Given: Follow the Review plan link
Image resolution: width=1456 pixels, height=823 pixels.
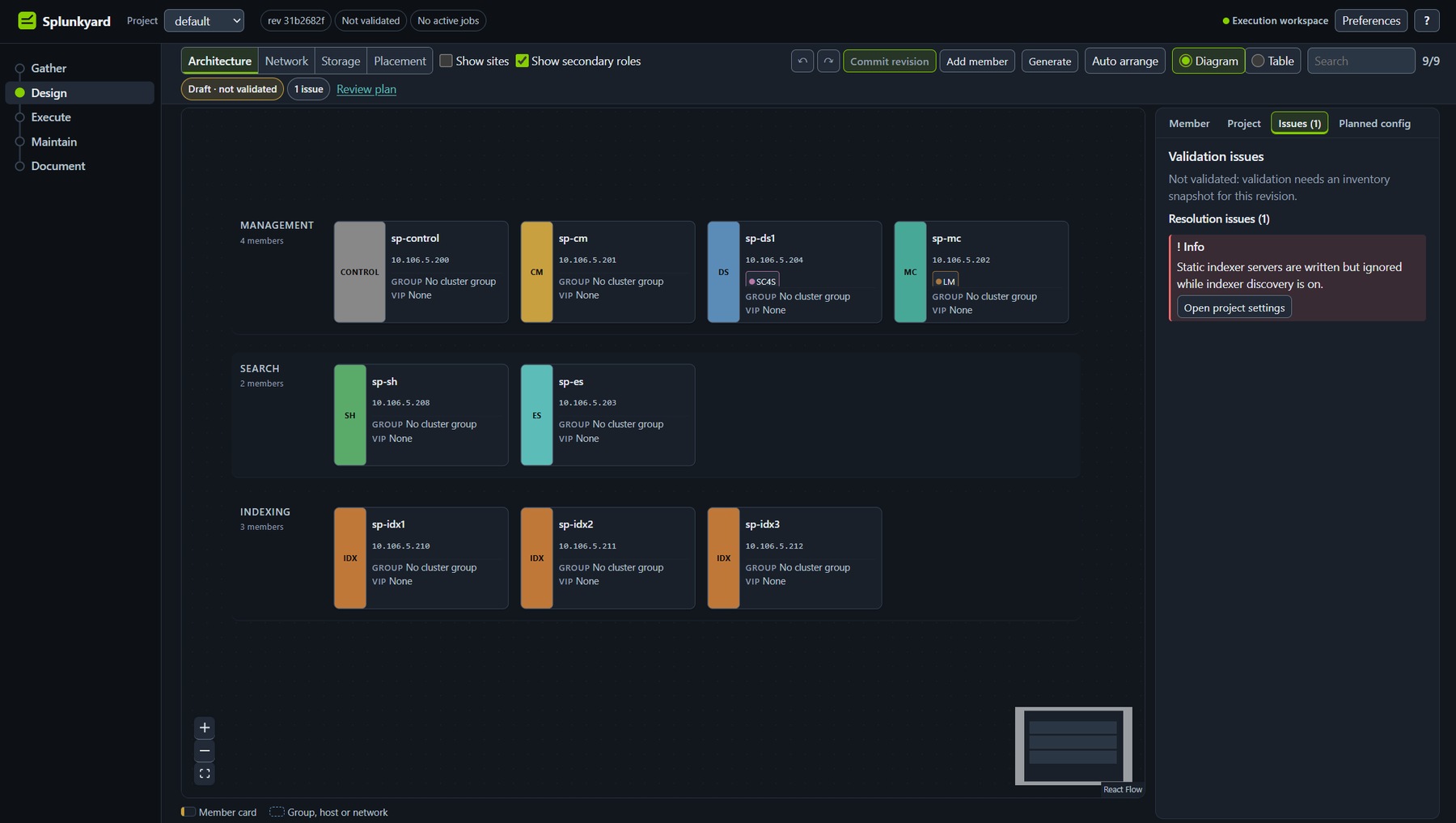Looking at the screenshot, I should pyautogui.click(x=366, y=89).
